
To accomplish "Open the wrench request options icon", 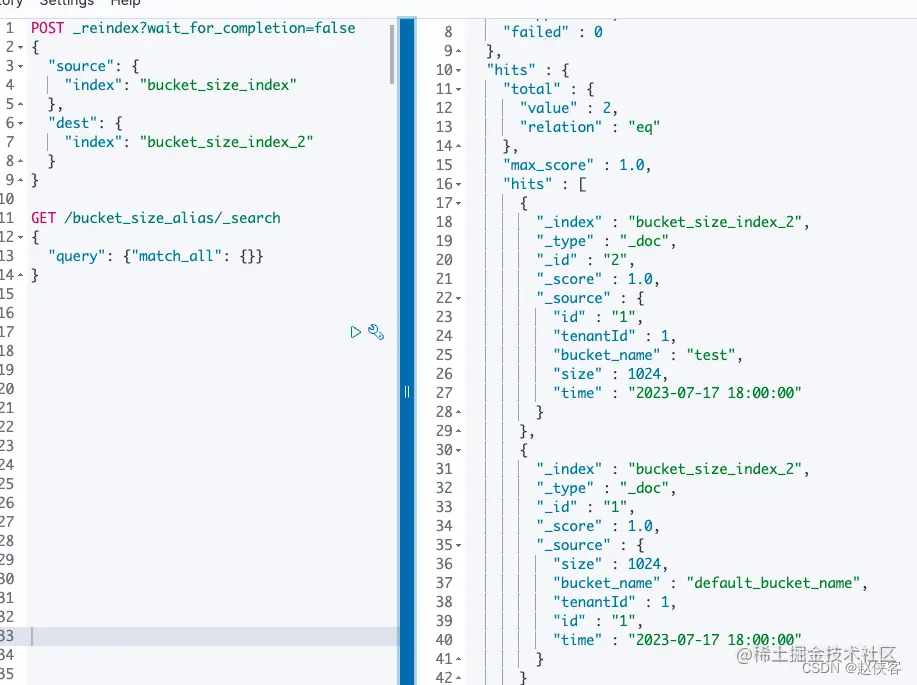I will (376, 332).
